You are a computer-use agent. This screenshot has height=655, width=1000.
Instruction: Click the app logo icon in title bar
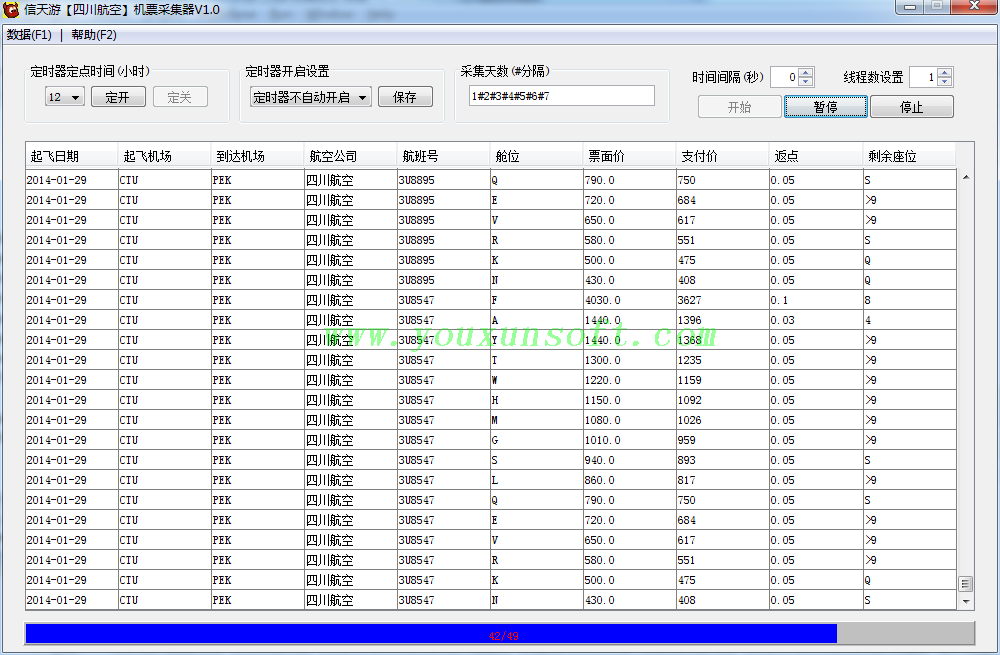tap(11, 10)
